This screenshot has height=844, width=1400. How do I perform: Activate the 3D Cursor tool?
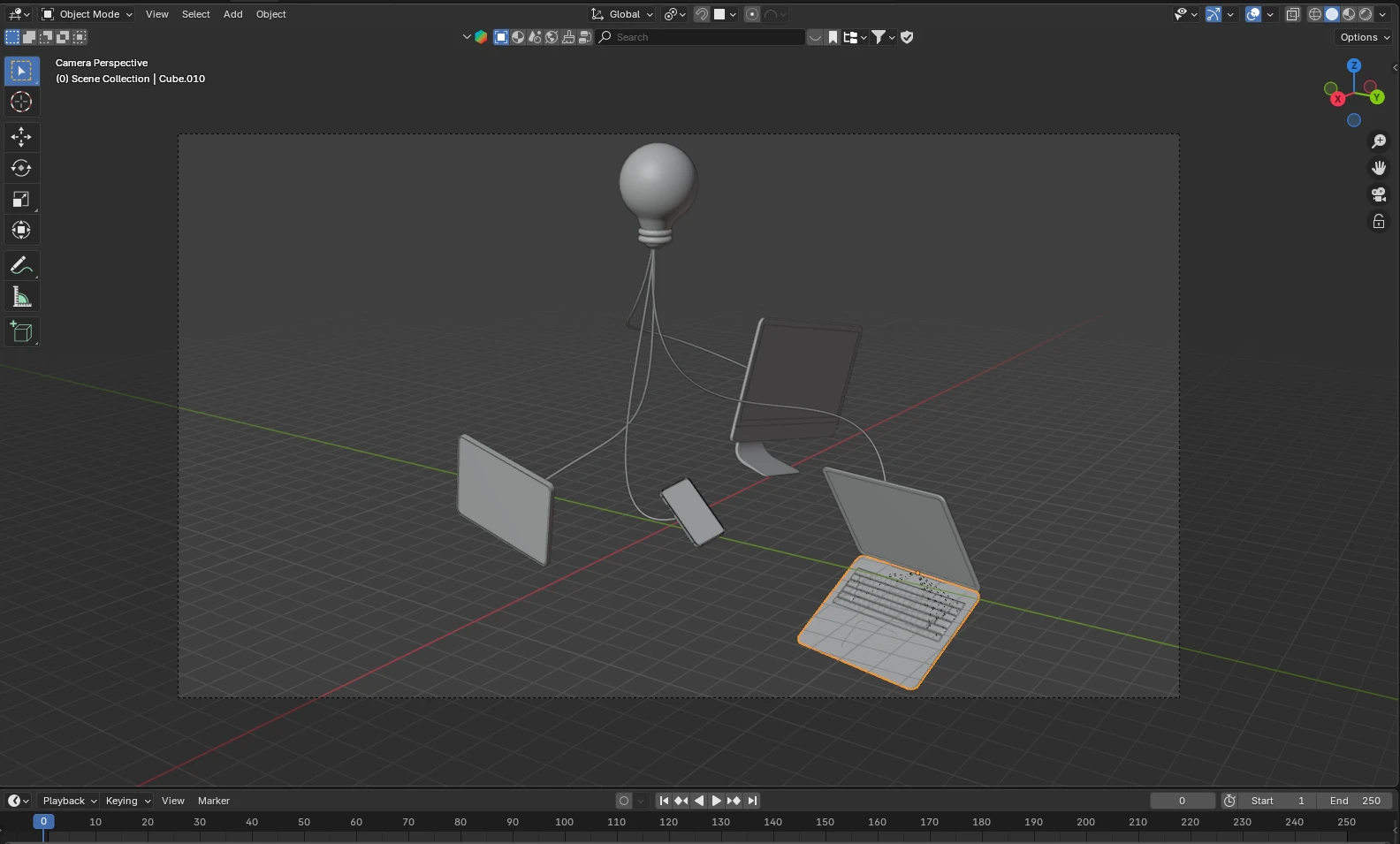(21, 102)
